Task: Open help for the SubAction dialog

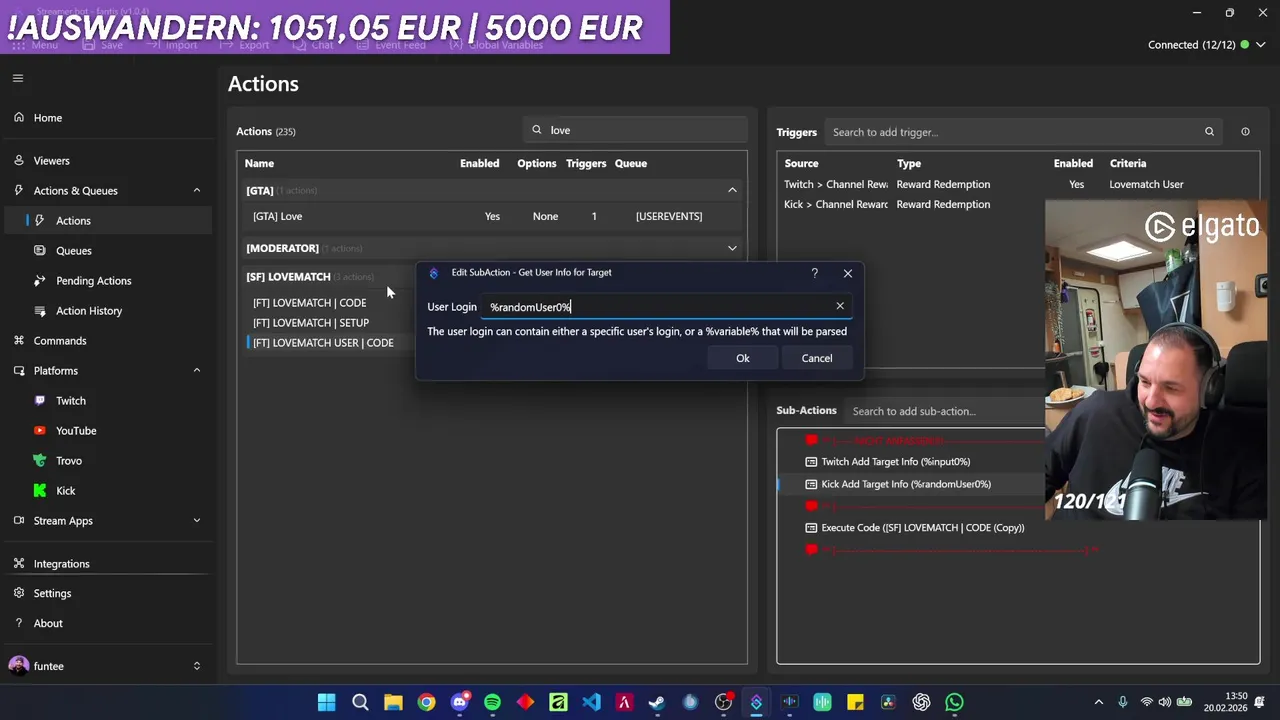Action: [x=814, y=273]
